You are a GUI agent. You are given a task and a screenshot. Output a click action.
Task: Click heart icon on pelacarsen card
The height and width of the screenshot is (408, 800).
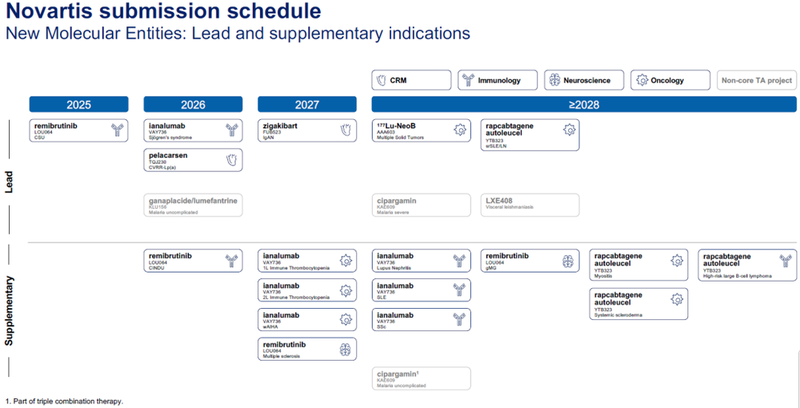tap(233, 159)
